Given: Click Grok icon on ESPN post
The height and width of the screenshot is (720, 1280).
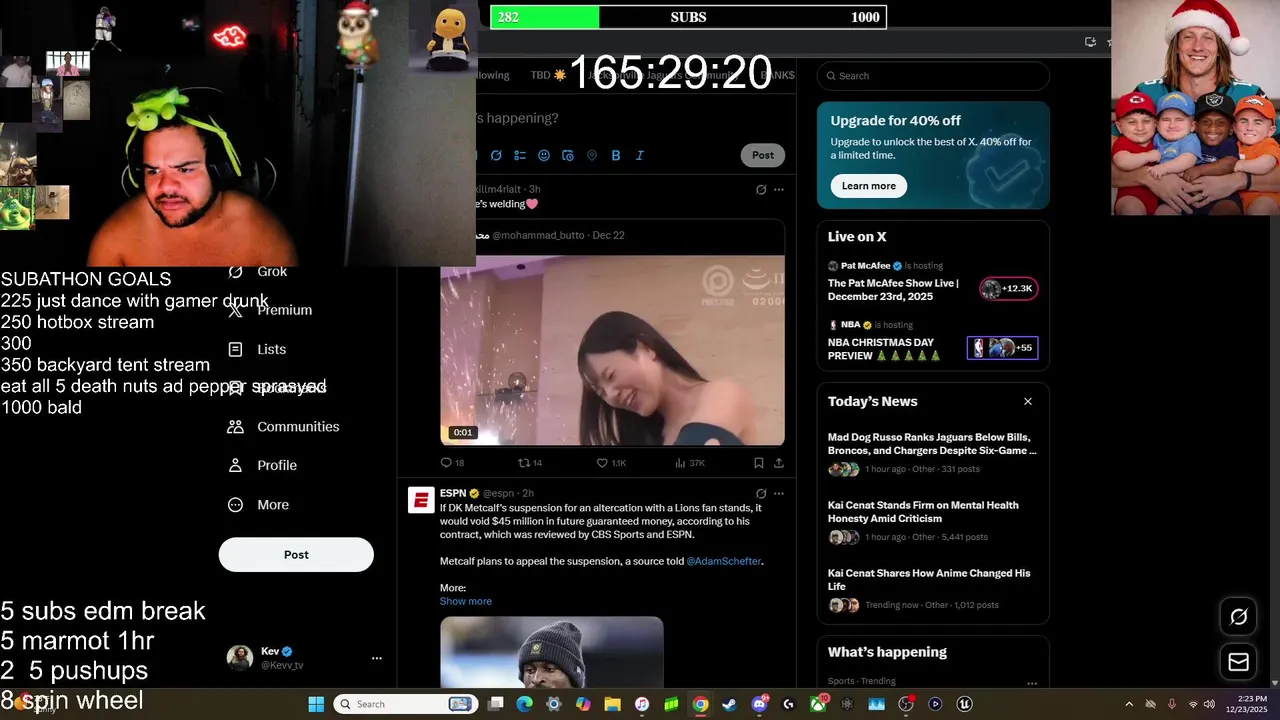Looking at the screenshot, I should tap(761, 493).
